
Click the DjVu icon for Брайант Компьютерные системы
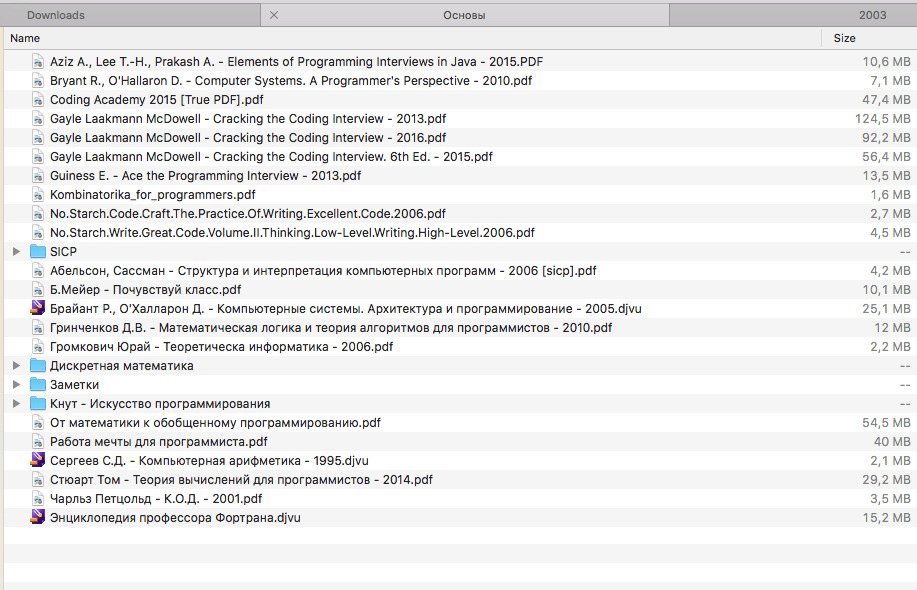[38, 309]
